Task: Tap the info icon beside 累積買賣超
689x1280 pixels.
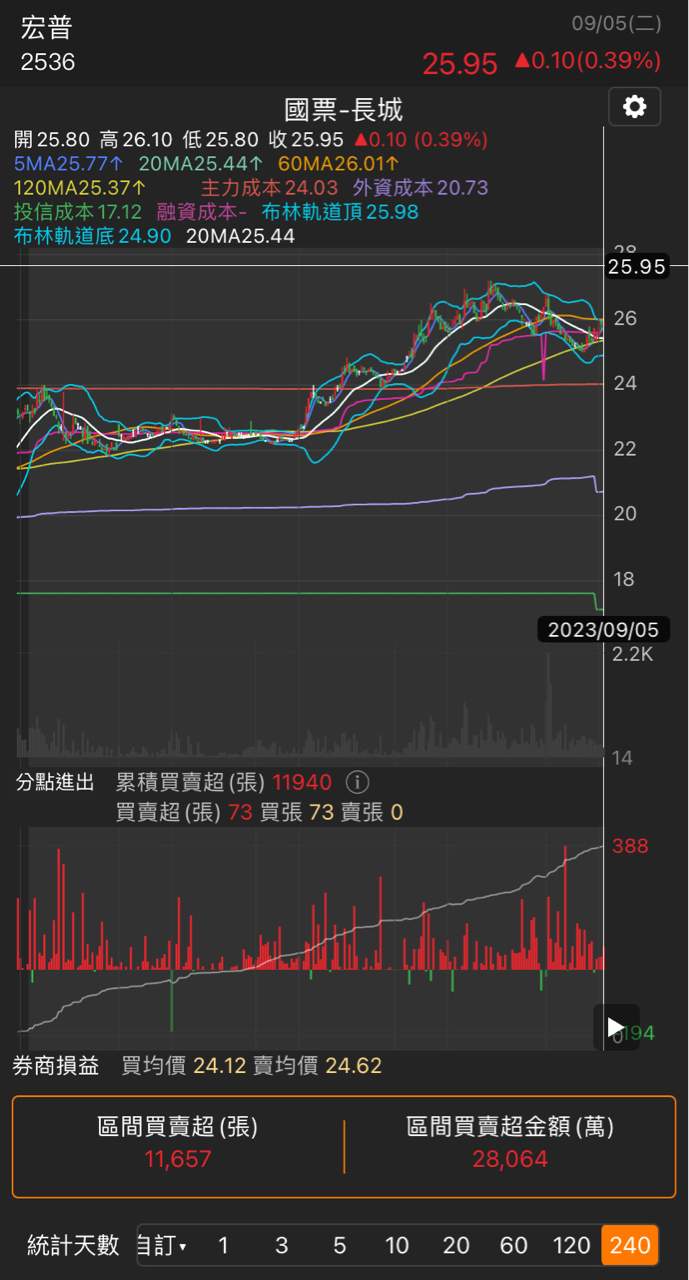Action: pos(357,782)
